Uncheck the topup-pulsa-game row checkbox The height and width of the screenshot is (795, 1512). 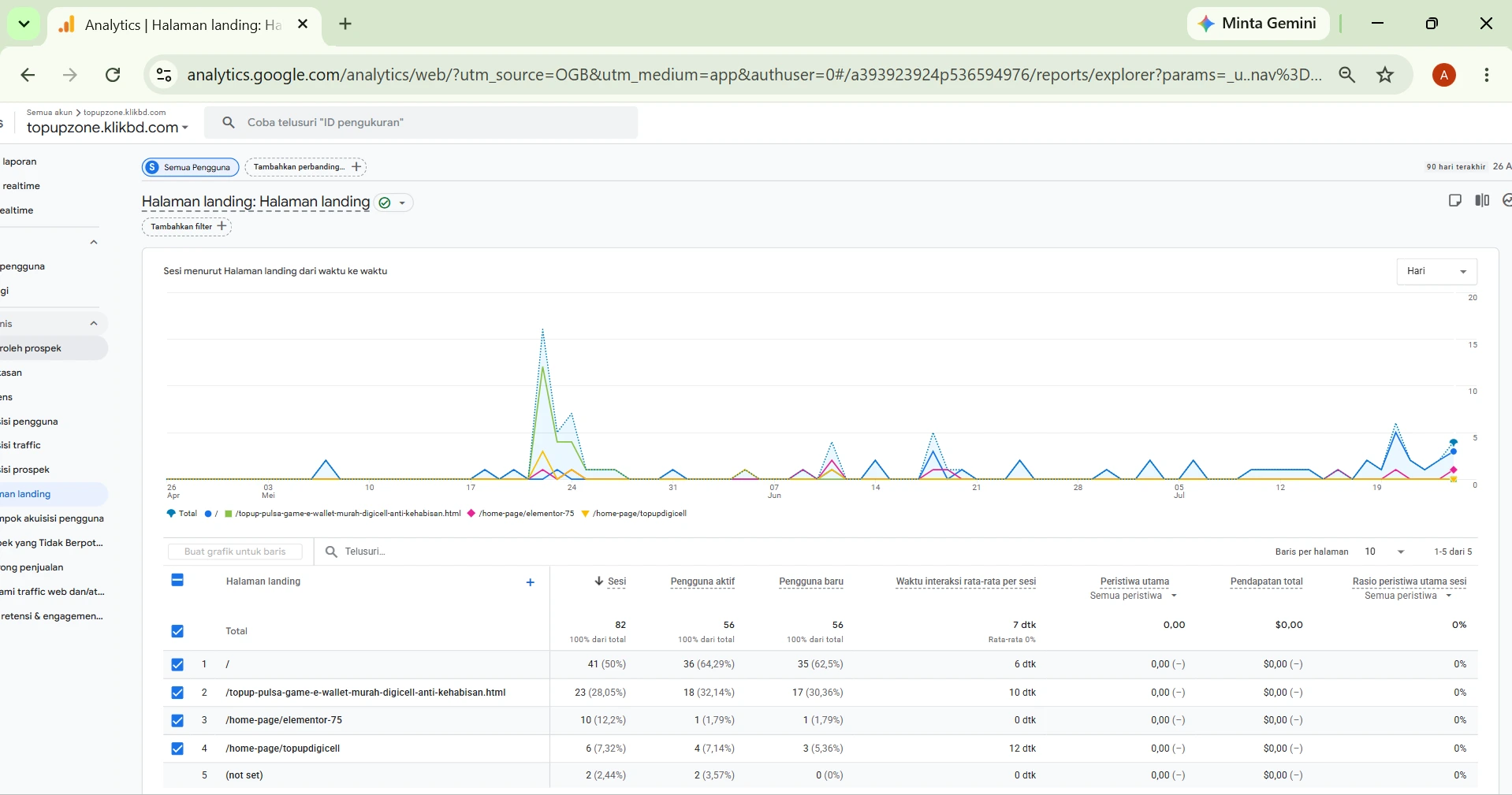tap(177, 693)
